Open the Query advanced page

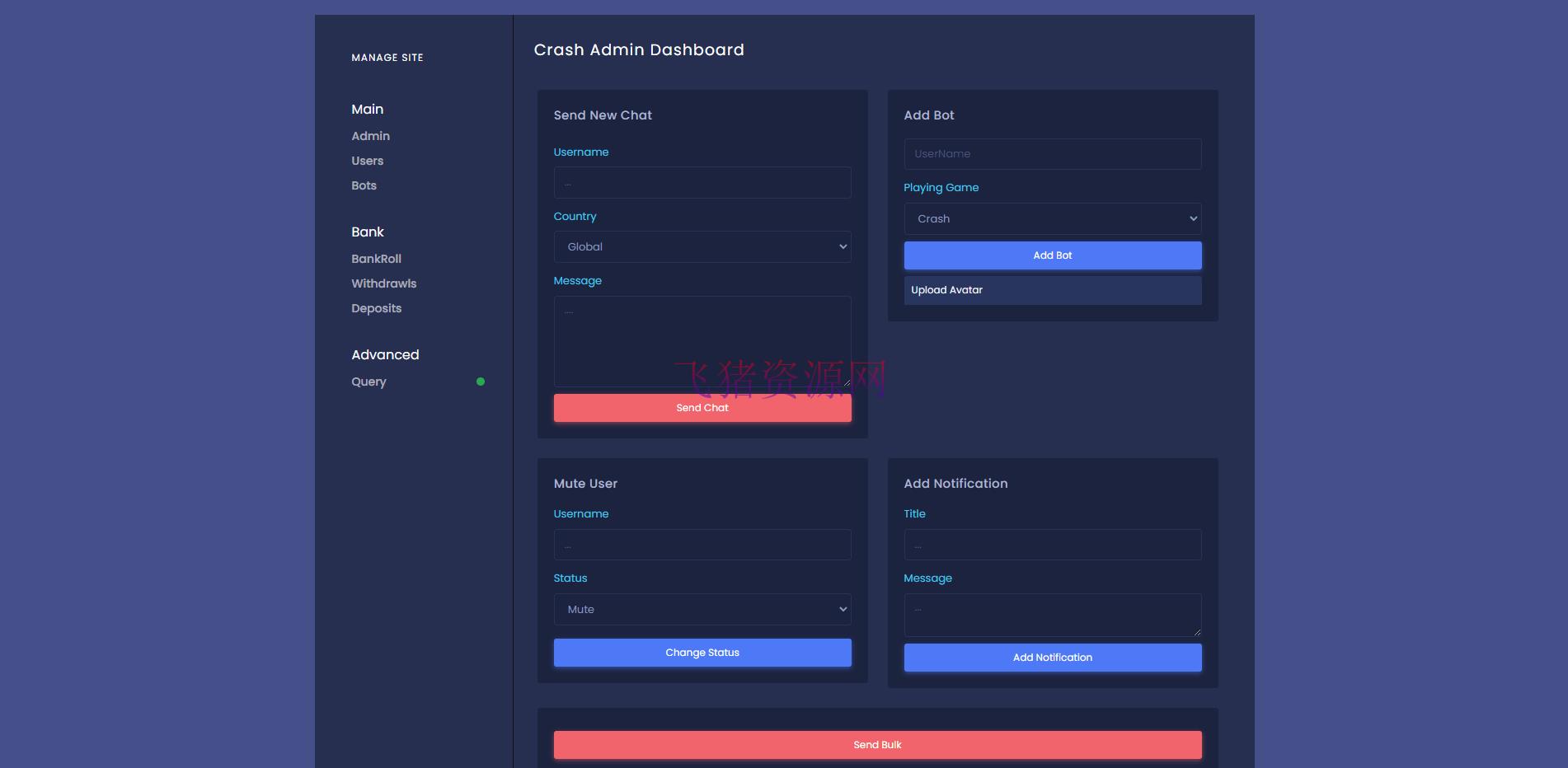click(x=369, y=382)
